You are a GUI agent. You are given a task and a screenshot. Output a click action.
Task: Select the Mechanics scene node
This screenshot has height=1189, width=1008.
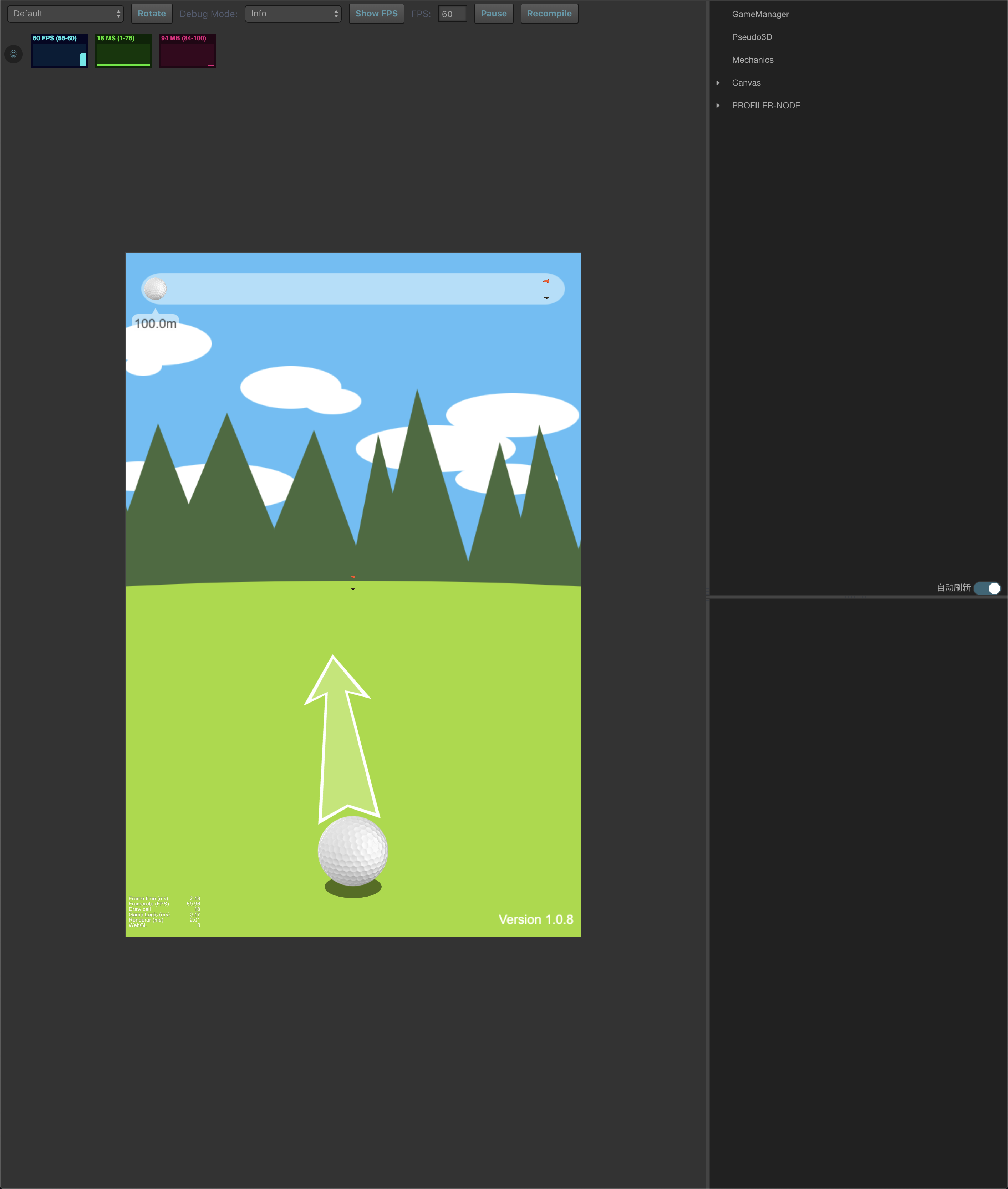pyautogui.click(x=753, y=59)
